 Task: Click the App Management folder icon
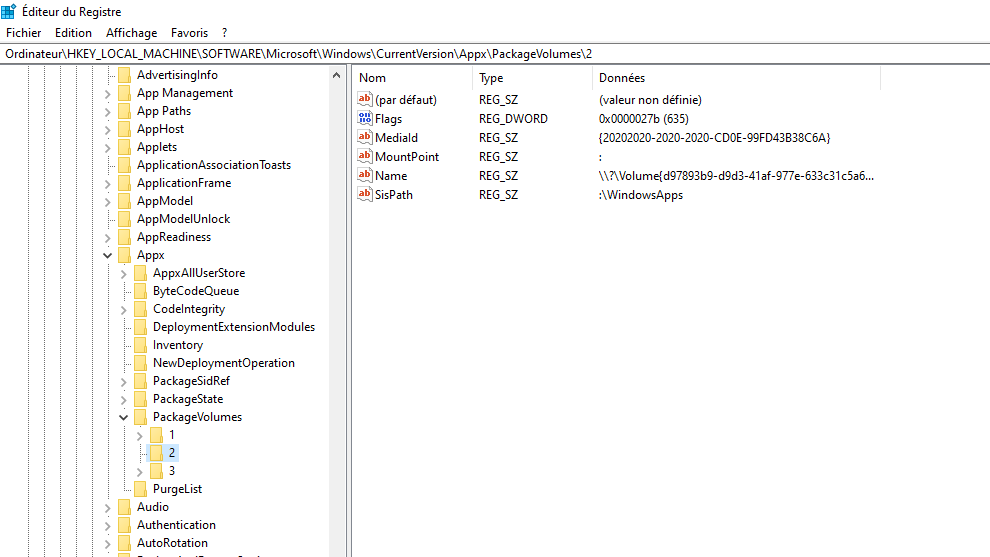pos(124,93)
